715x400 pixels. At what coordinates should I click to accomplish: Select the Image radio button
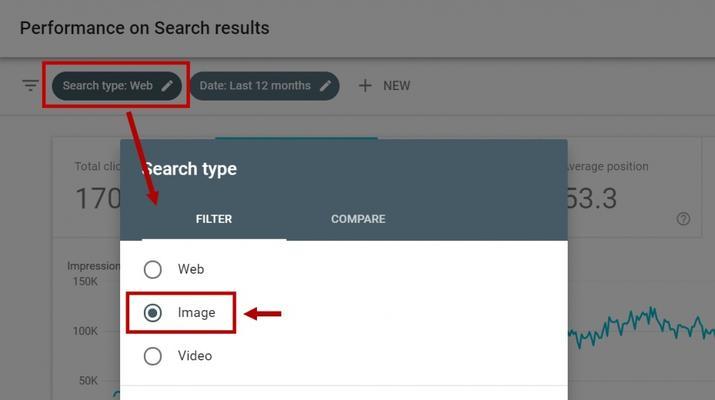[x=153, y=313]
